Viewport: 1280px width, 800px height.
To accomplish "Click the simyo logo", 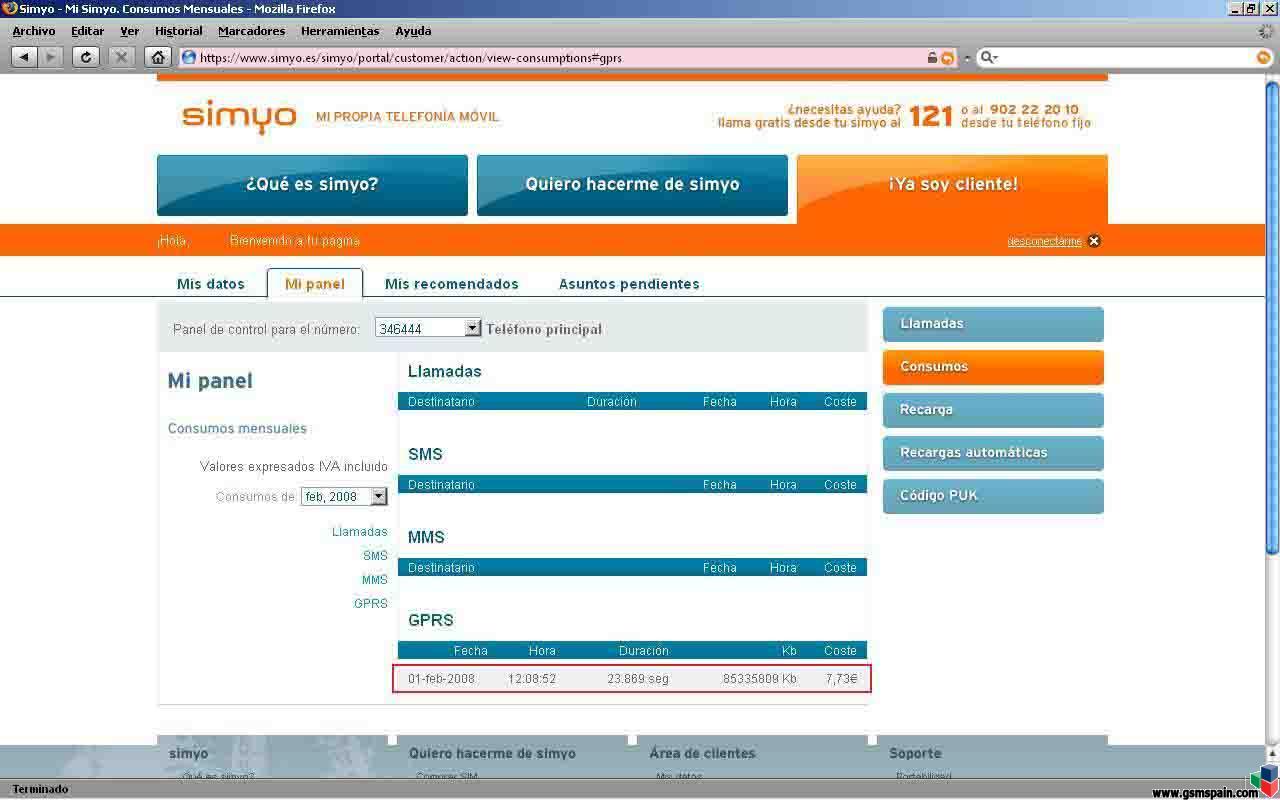I will (x=239, y=116).
